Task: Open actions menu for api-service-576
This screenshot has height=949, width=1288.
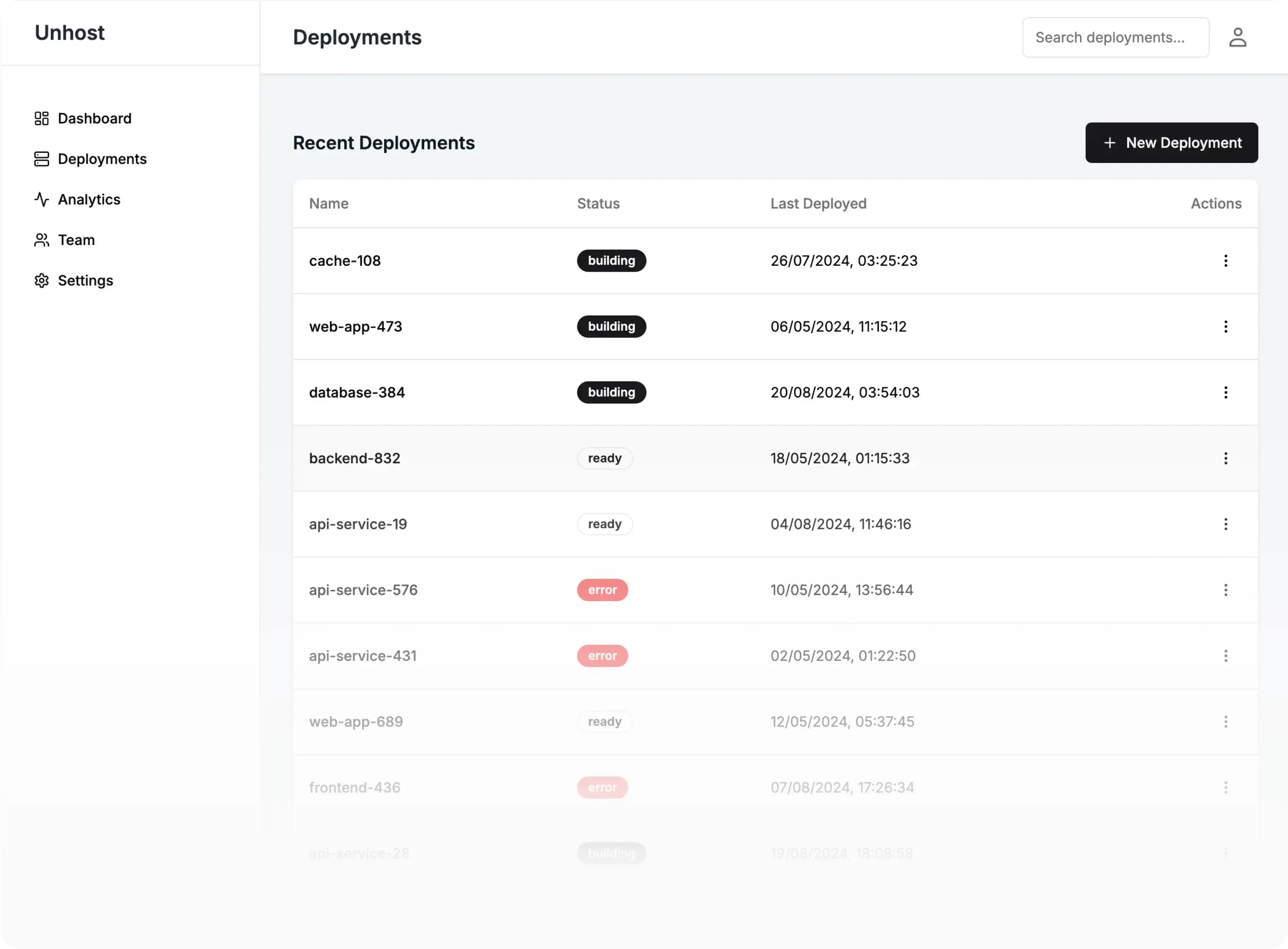Action: [x=1227, y=590]
